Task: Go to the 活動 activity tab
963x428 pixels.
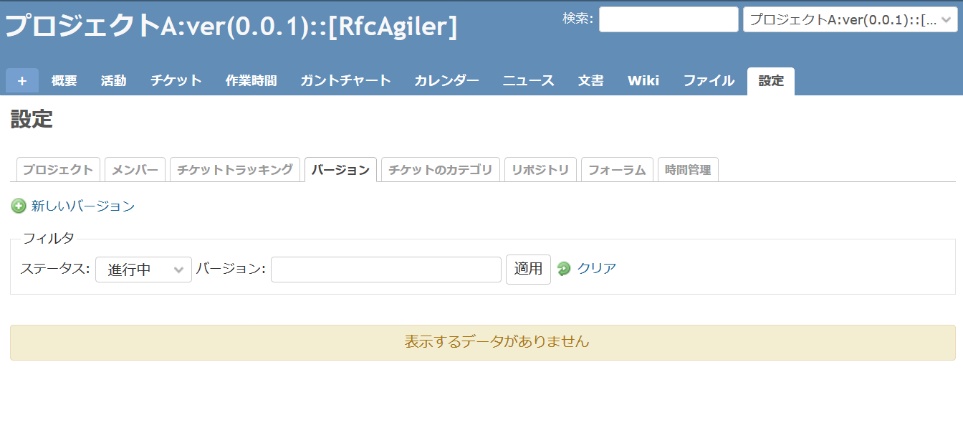Action: 114,81
